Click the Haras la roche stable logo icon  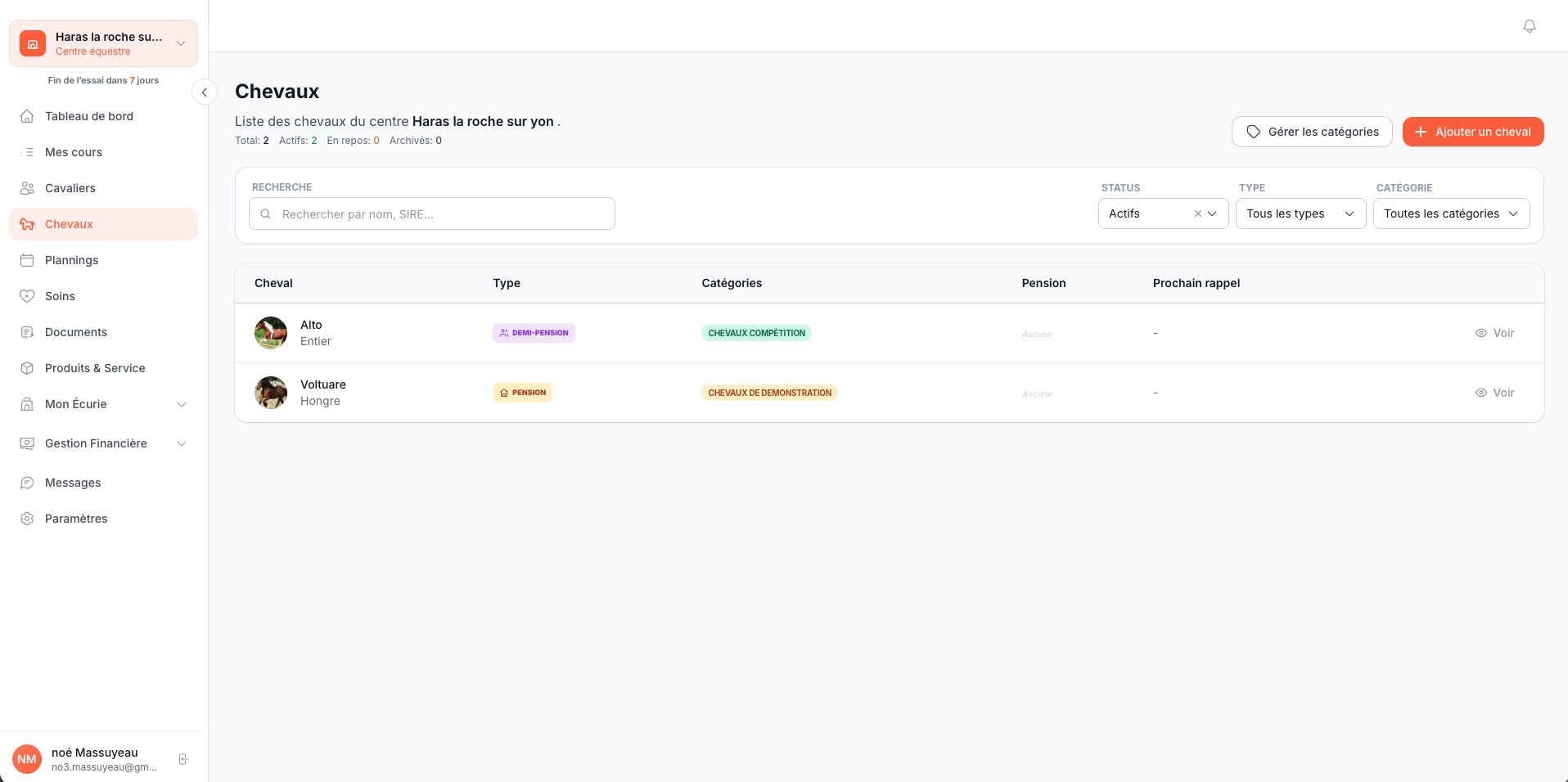pos(33,43)
